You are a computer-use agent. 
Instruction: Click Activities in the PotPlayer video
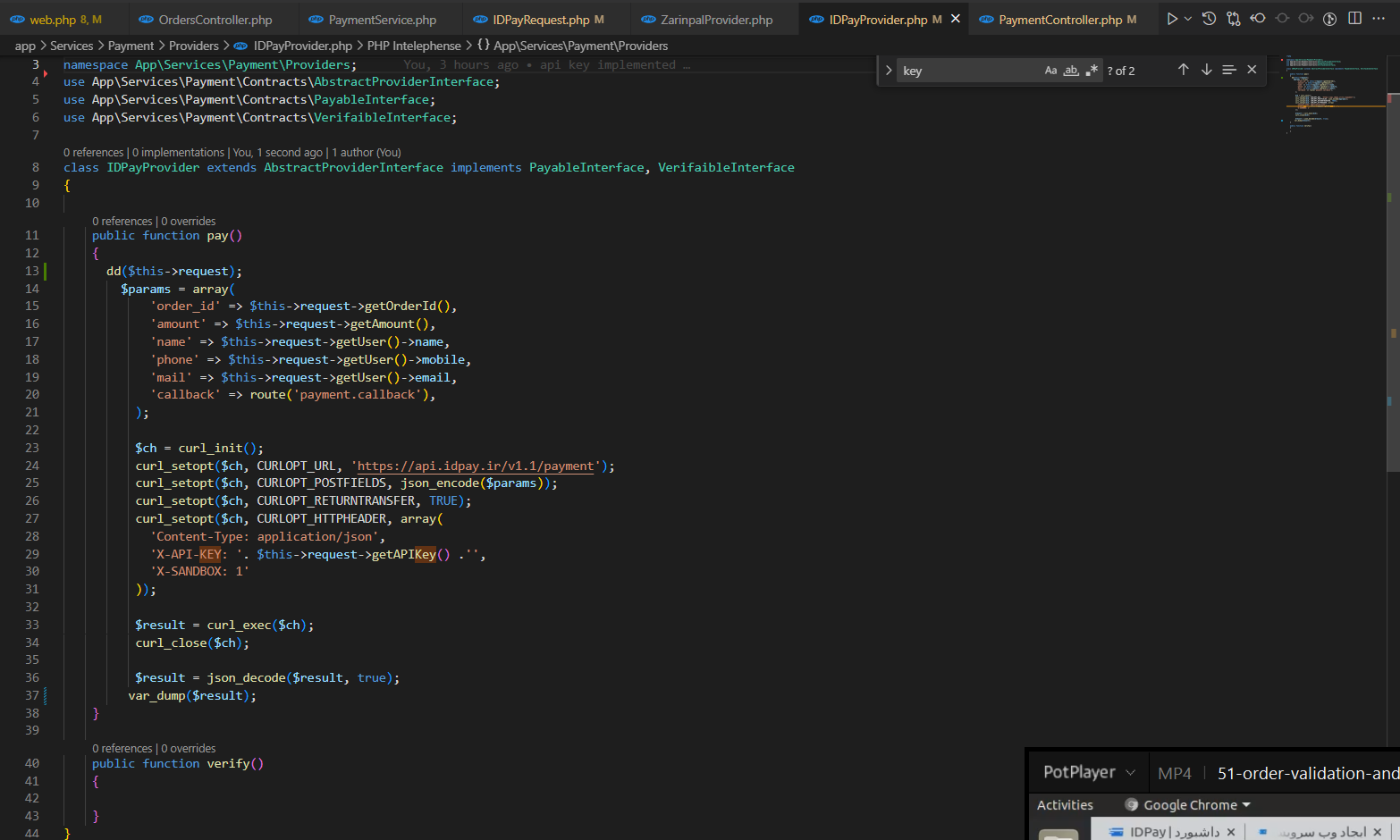tap(1065, 805)
